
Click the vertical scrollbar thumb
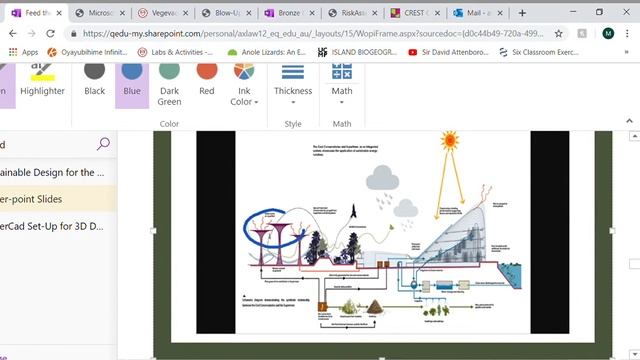tap(634, 264)
